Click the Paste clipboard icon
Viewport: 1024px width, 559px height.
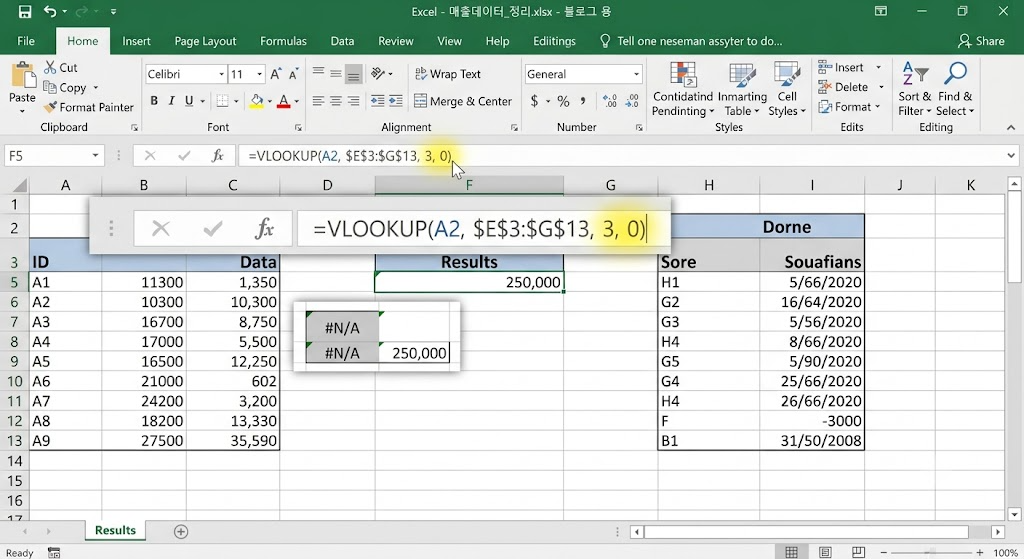pos(22,74)
